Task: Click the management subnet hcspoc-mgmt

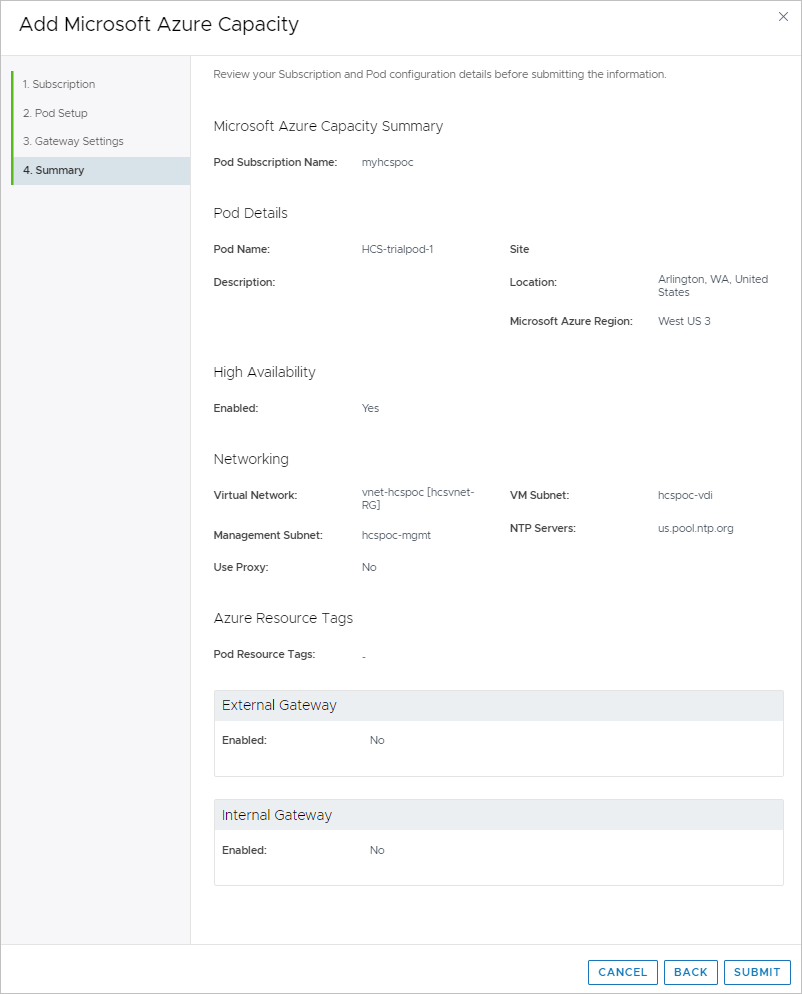Action: pyautogui.click(x=396, y=535)
